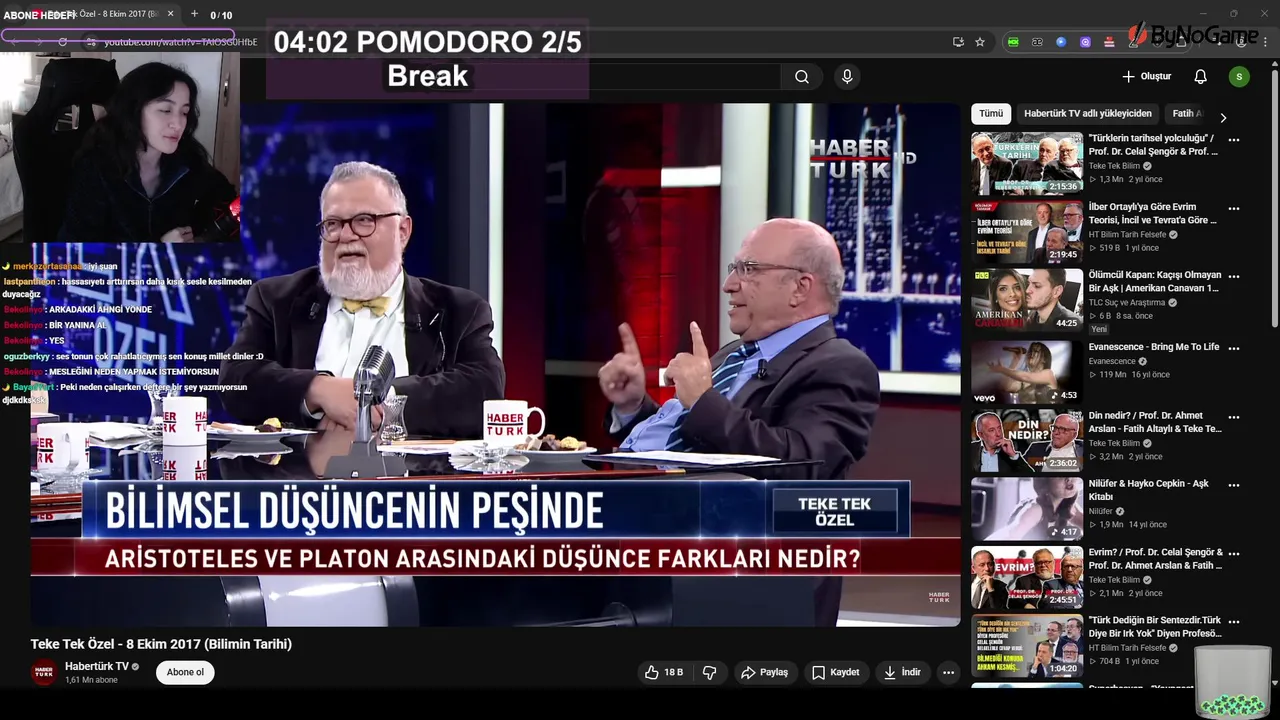Open Evanescence Bring Me To Life title
Screen dimensions: 1280x720
pos(1154,347)
